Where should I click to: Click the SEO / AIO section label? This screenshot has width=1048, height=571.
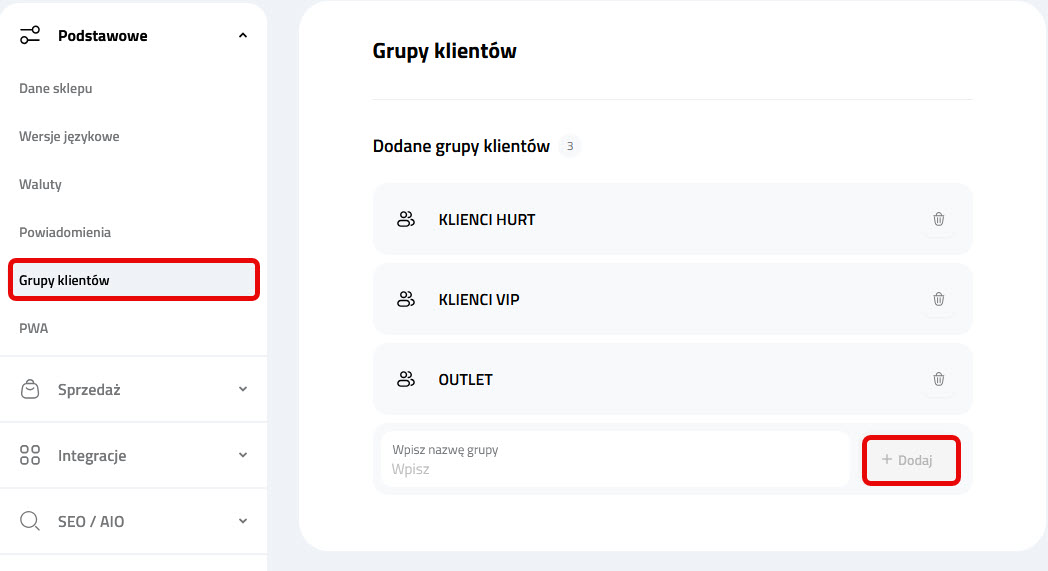[x=91, y=522]
